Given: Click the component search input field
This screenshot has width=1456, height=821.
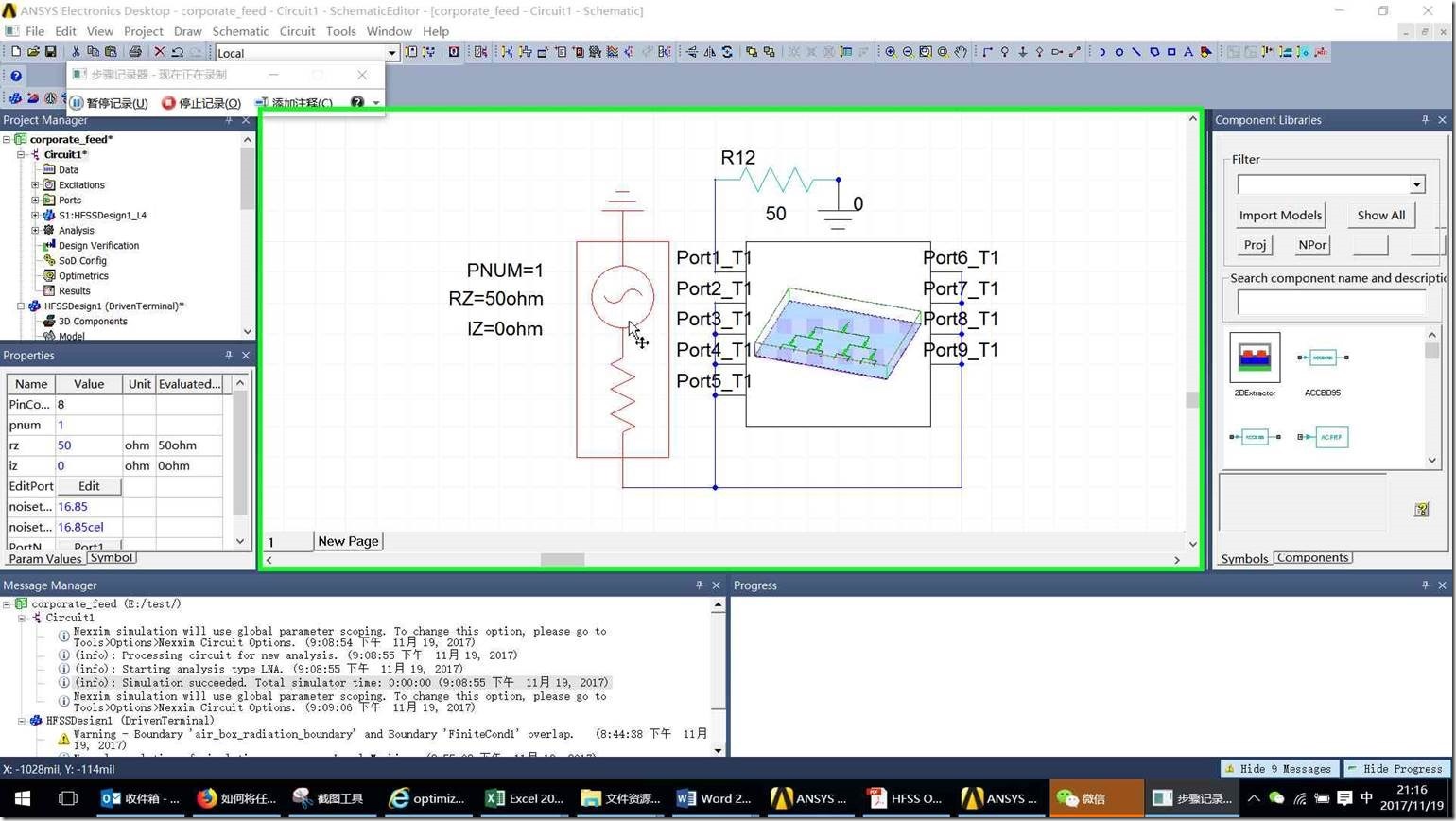Looking at the screenshot, I should tap(1331, 303).
